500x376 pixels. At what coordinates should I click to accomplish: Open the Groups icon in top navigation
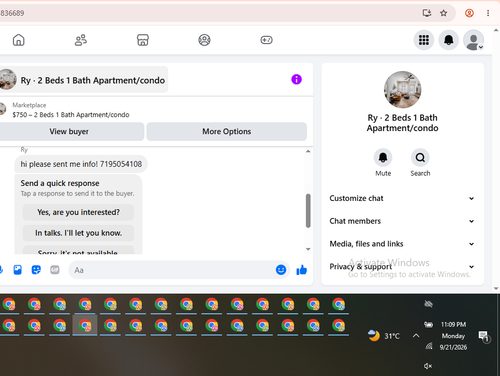204,40
